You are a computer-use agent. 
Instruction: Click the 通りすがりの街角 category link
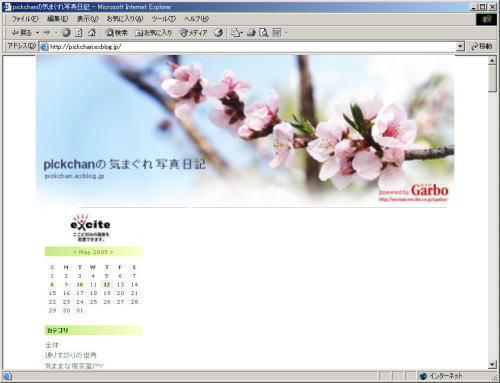click(71, 355)
